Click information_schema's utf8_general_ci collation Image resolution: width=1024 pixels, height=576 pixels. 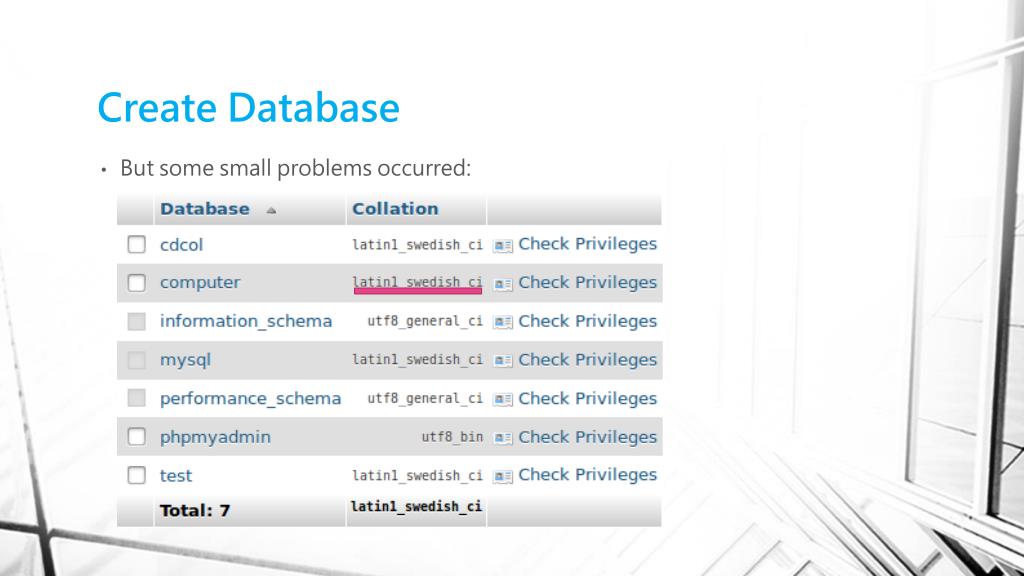click(425, 321)
